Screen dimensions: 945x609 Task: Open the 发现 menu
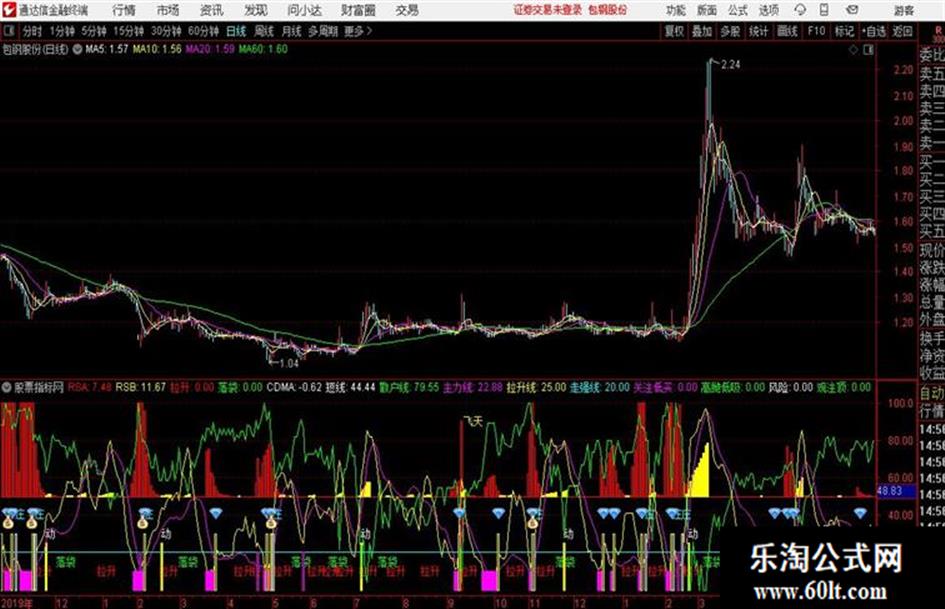coord(255,10)
